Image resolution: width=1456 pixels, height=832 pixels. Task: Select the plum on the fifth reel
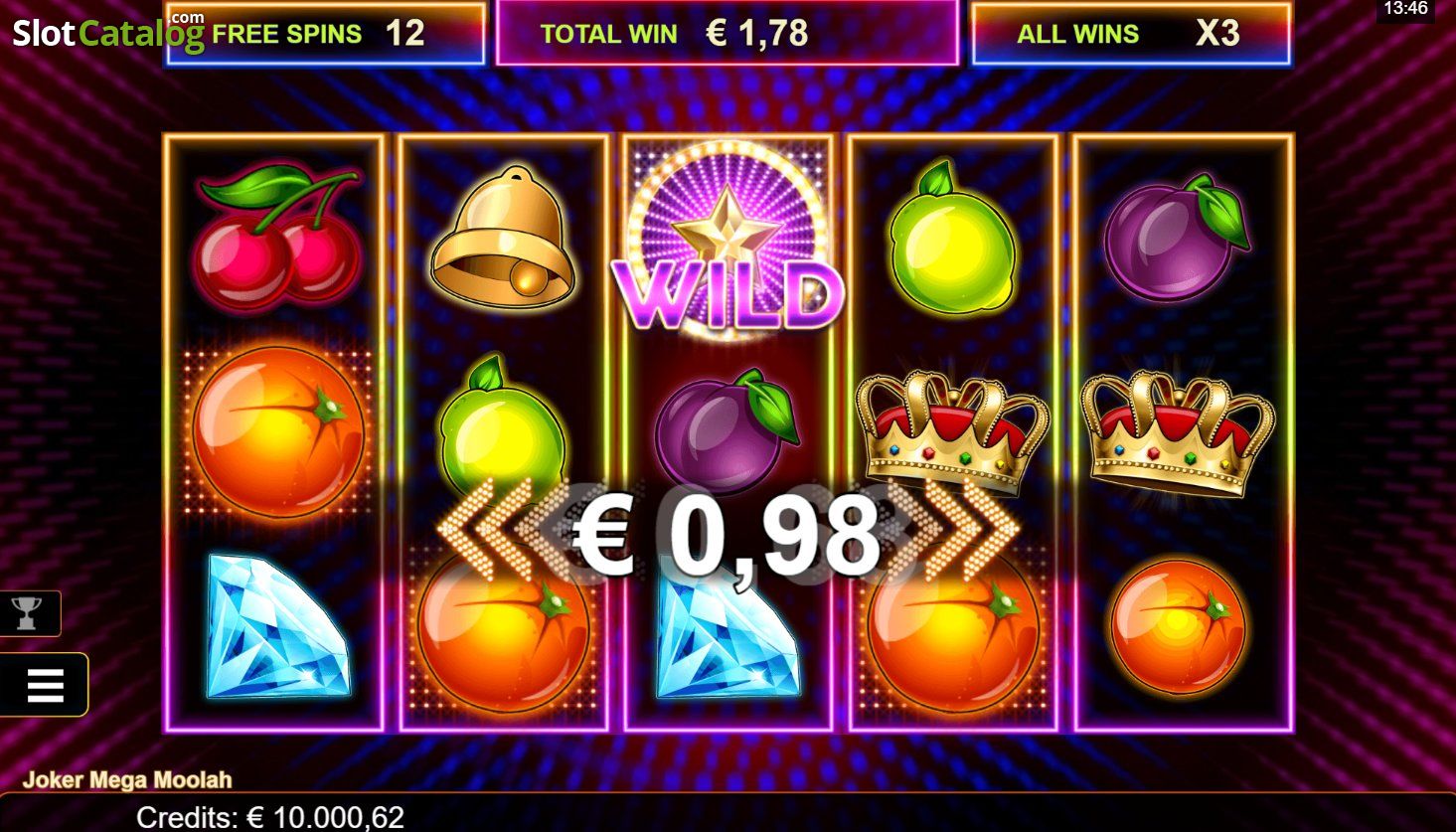pyautogui.click(x=1178, y=237)
